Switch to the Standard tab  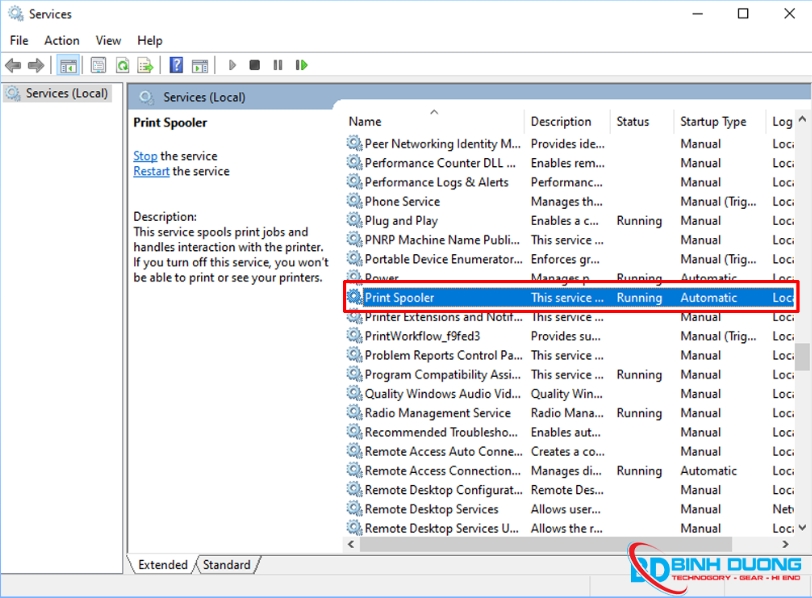tap(227, 565)
